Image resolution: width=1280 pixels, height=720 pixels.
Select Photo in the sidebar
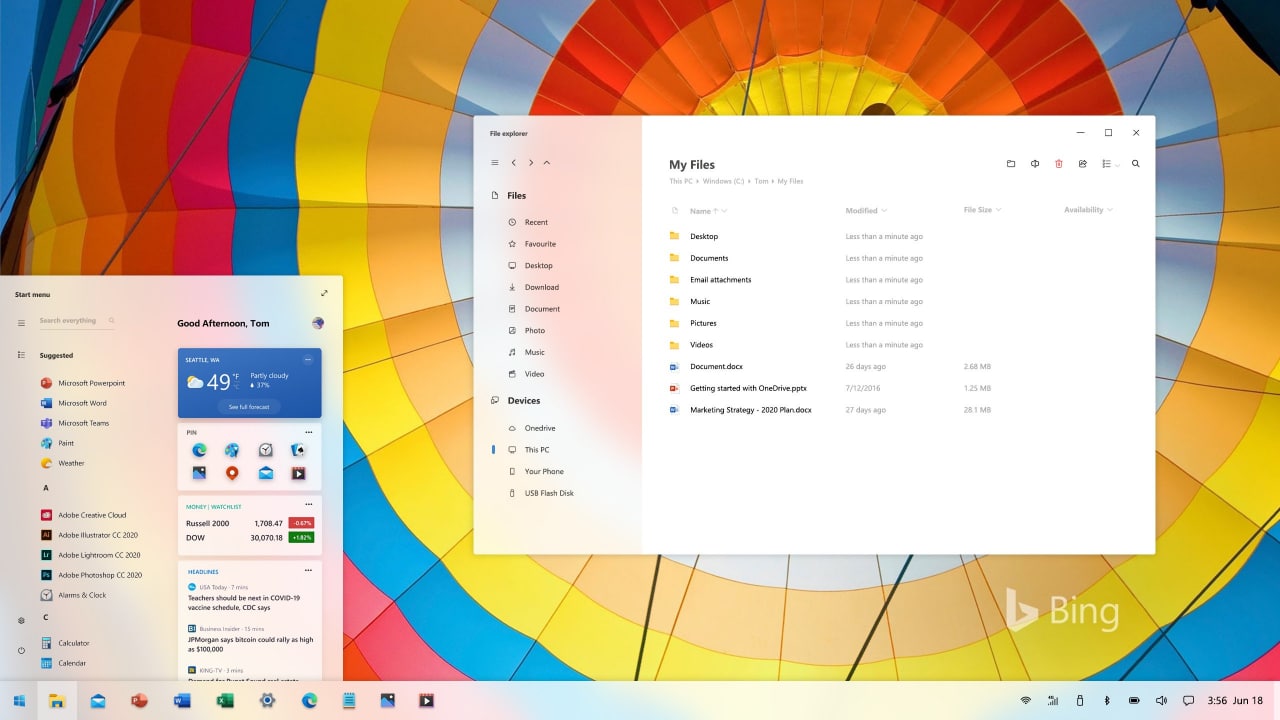click(x=527, y=331)
